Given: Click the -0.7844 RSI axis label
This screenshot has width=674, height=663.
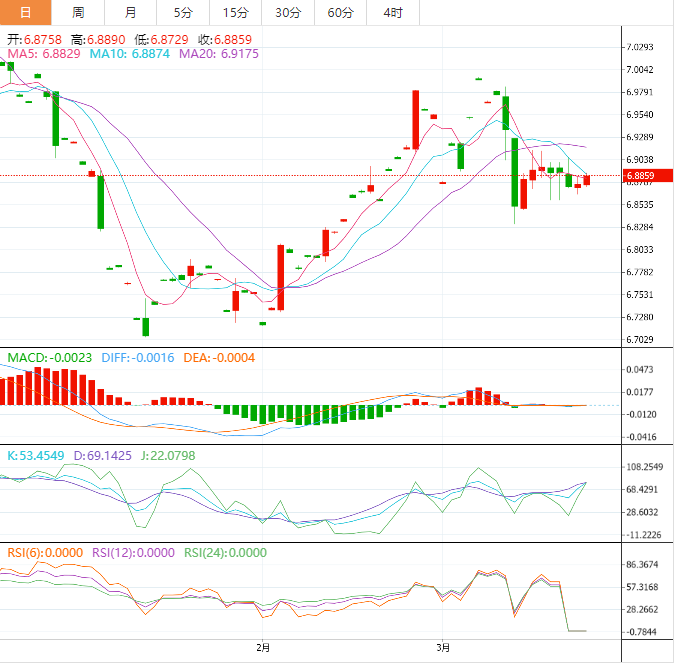Looking at the screenshot, I should coord(641,632).
